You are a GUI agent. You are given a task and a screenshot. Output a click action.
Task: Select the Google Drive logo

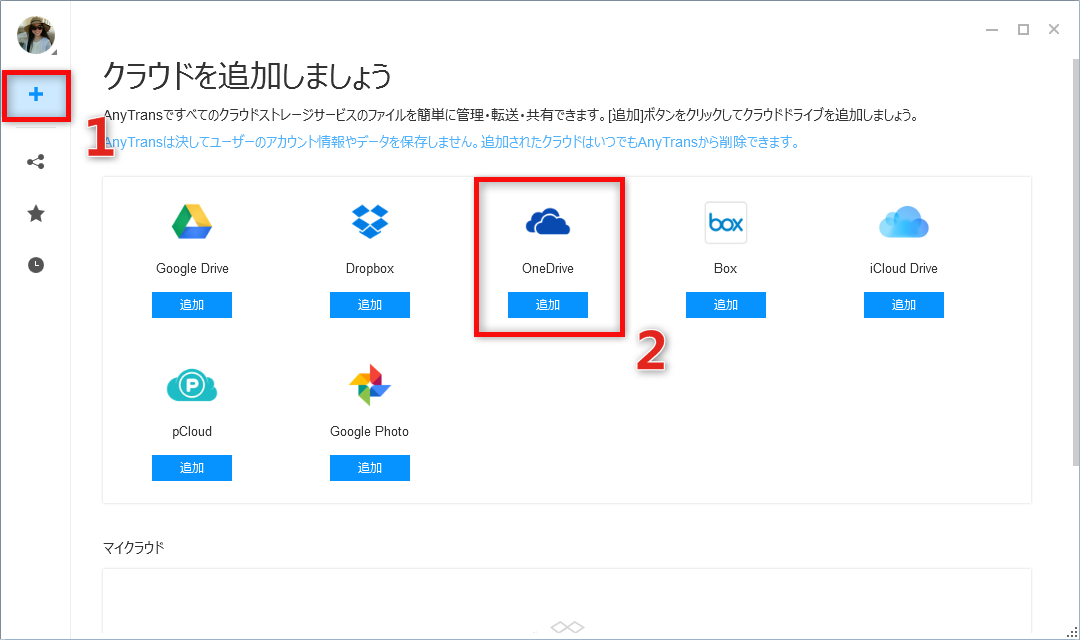click(191, 222)
